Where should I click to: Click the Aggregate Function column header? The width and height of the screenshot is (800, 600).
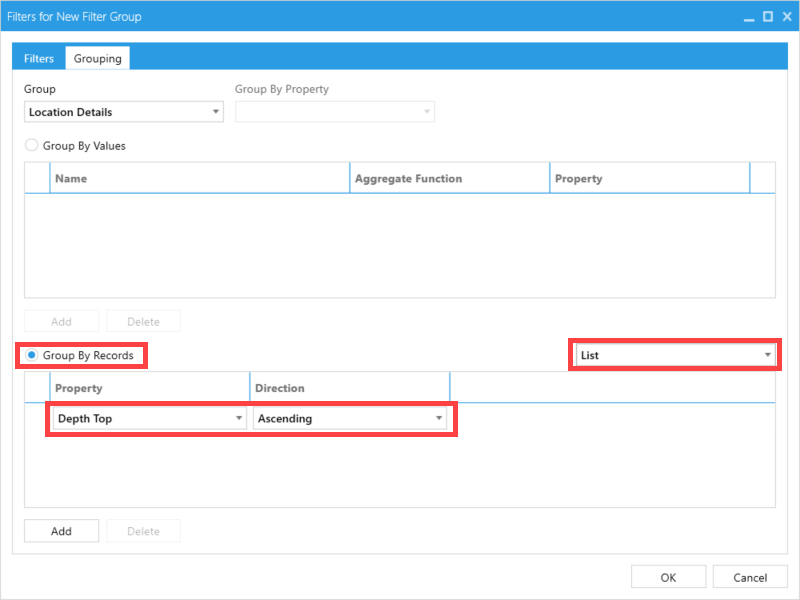[x=449, y=179]
